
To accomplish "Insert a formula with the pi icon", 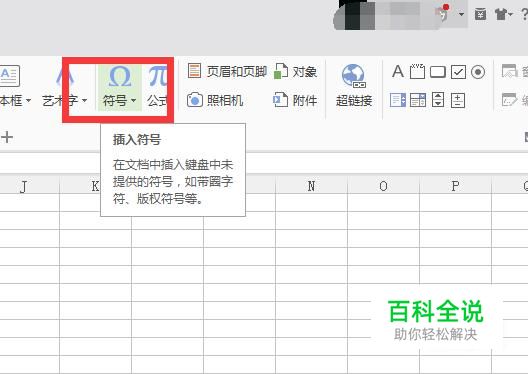I will point(158,77).
